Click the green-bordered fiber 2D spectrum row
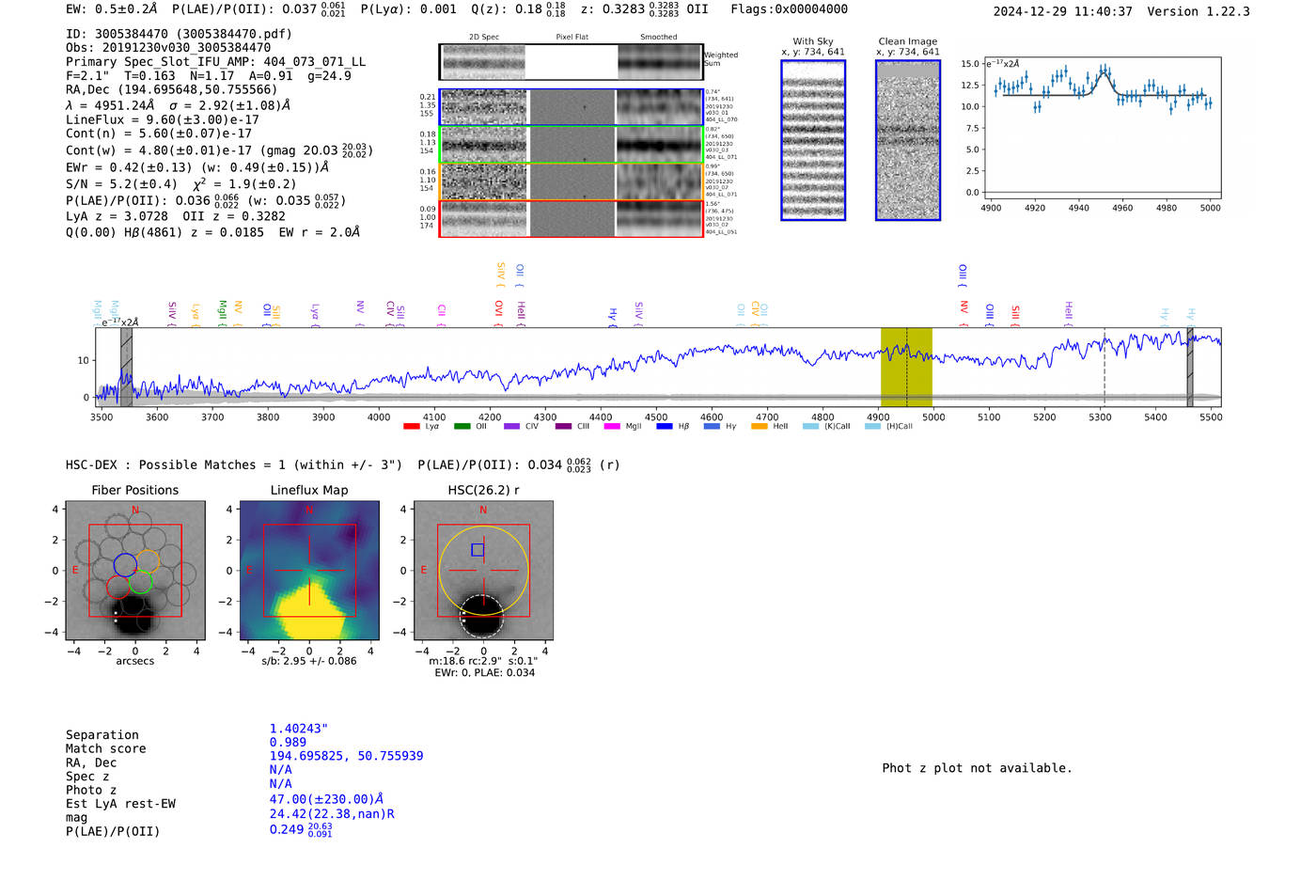 coord(572,145)
